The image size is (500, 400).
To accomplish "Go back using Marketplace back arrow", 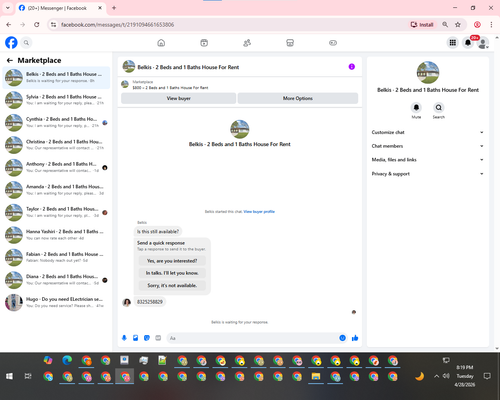I will point(10,60).
